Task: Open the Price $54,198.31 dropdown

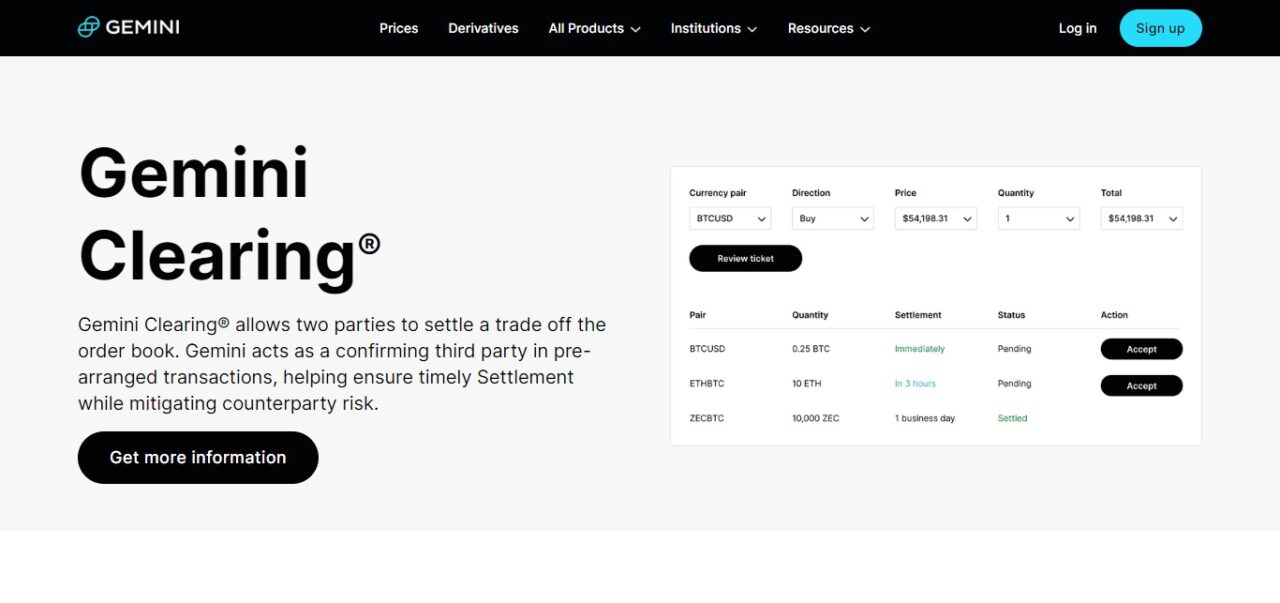Action: (936, 218)
